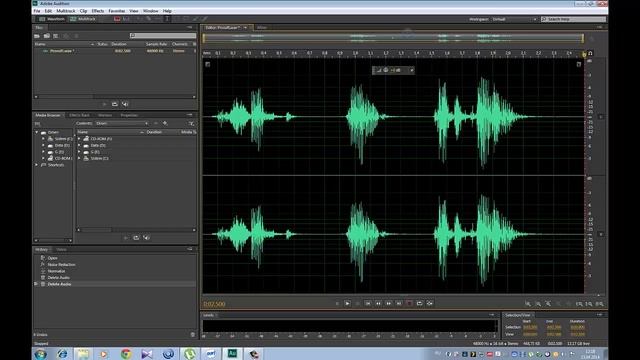Screen dimensions: 640x360
Task: Click the insert icon below Files list
Action: click(115, 104)
